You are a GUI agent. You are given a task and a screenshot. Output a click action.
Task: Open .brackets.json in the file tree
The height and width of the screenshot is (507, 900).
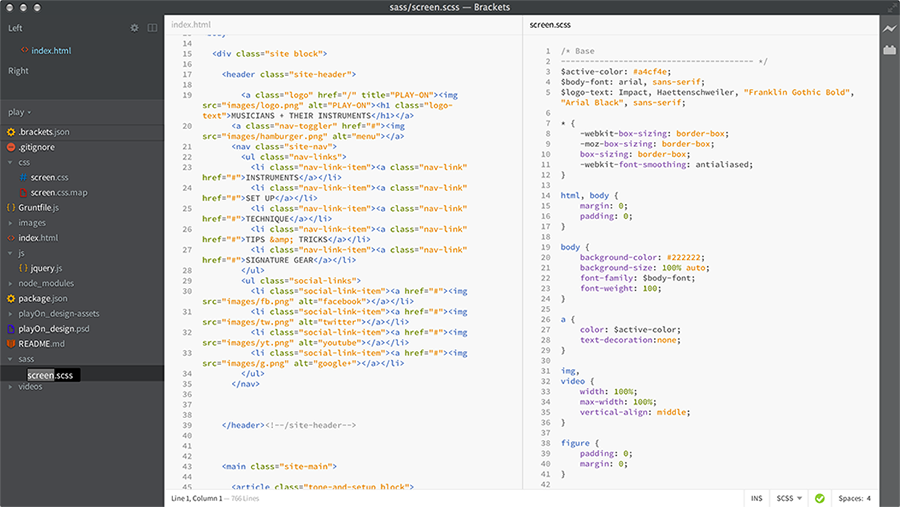(43, 132)
